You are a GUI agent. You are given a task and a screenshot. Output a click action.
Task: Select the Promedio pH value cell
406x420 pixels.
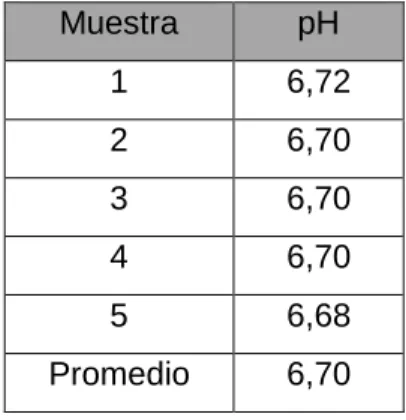coord(319,383)
